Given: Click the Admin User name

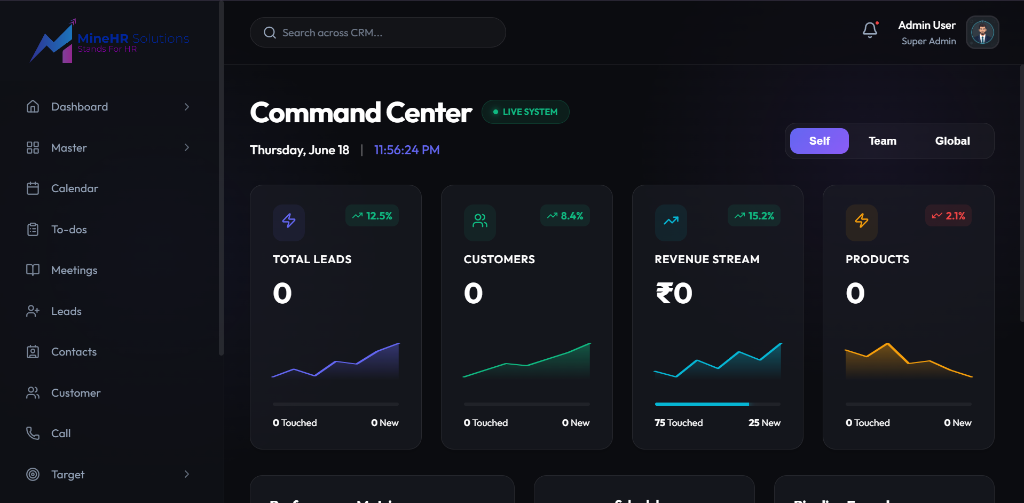Looking at the screenshot, I should coord(927,25).
